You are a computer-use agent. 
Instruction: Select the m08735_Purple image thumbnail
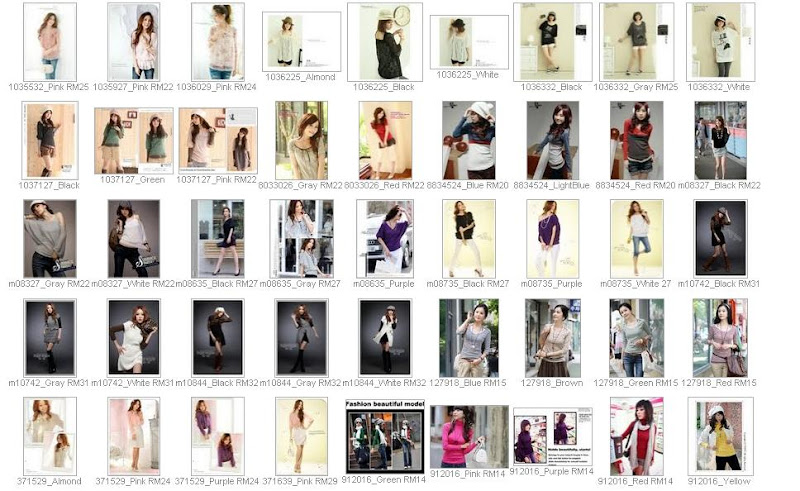[553, 239]
